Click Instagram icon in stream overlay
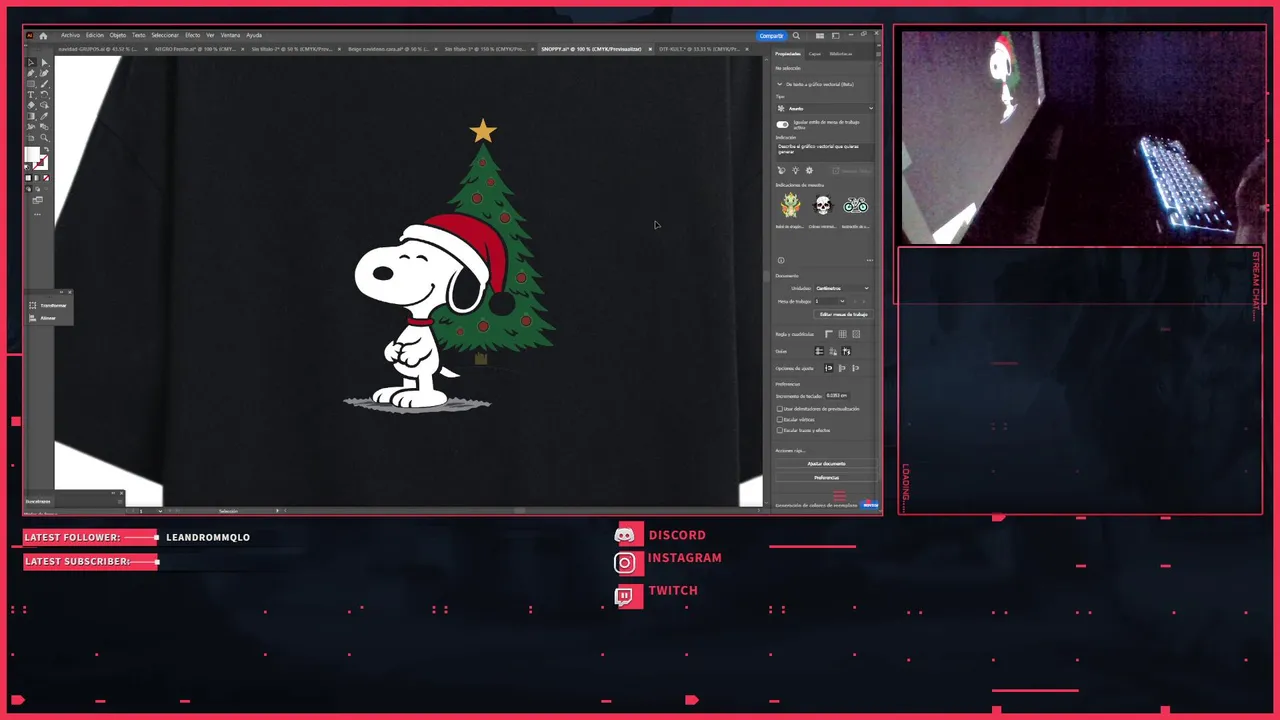 [626, 563]
